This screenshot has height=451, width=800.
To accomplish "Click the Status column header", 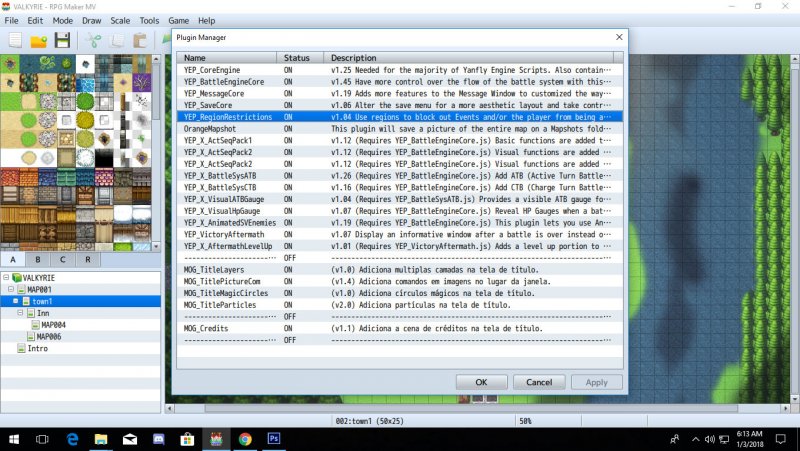I will pos(300,58).
